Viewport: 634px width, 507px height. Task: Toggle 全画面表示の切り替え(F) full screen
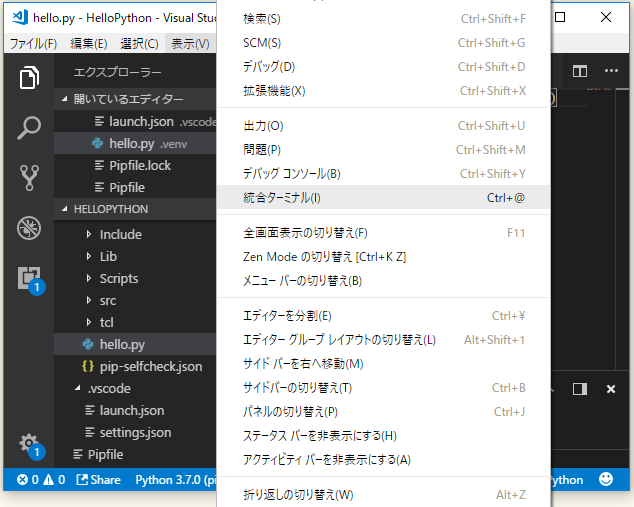pyautogui.click(x=383, y=233)
